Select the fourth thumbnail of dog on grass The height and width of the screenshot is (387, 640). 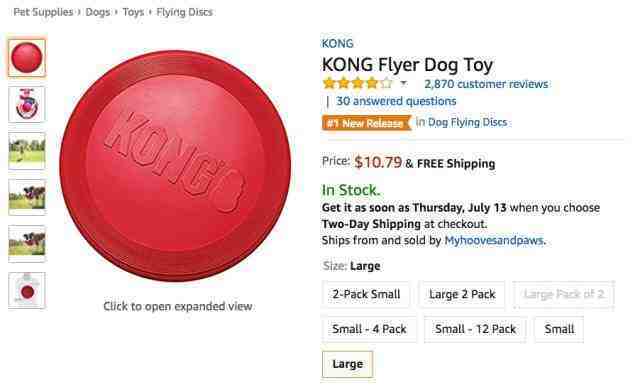tap(27, 197)
